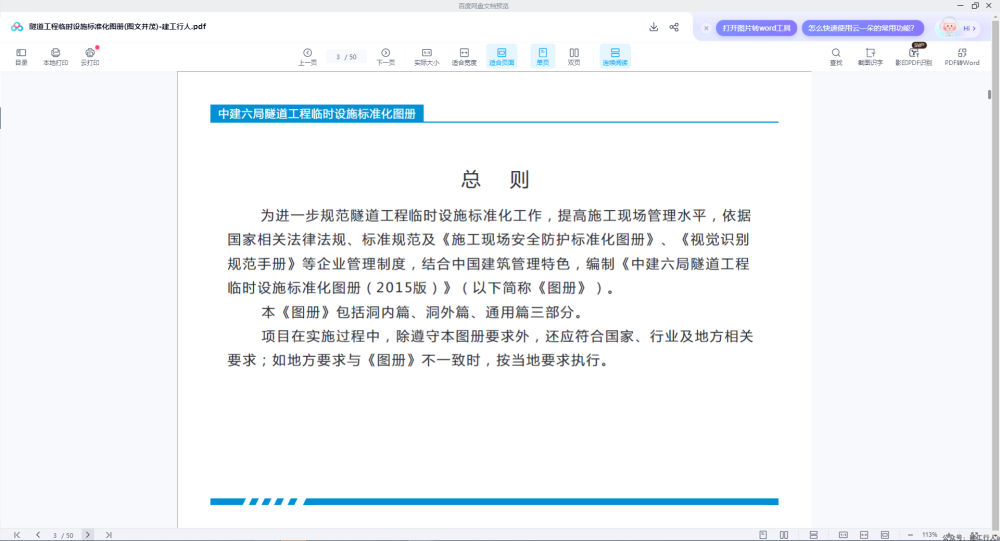The image size is (1000, 541).
Task: Jump to last page in status bar
Action: click(108, 535)
